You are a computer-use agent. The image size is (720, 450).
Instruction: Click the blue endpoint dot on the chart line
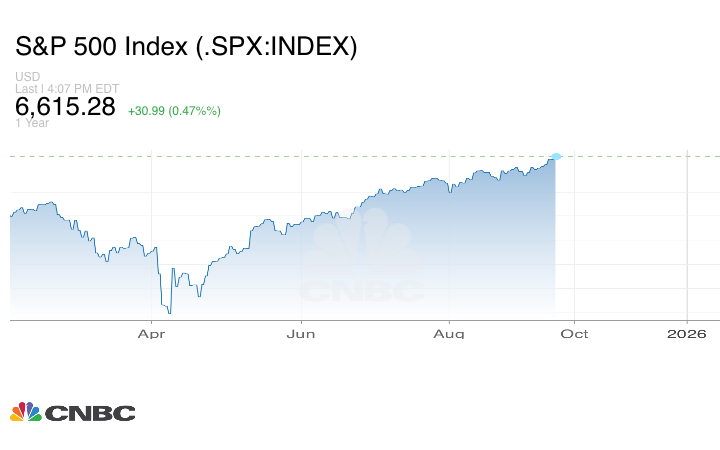556,156
